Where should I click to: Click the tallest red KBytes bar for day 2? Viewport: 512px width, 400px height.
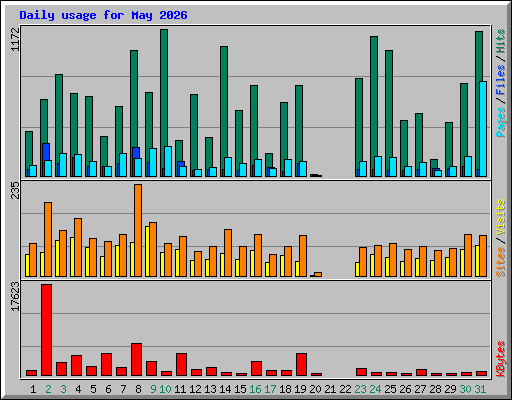tap(47, 330)
